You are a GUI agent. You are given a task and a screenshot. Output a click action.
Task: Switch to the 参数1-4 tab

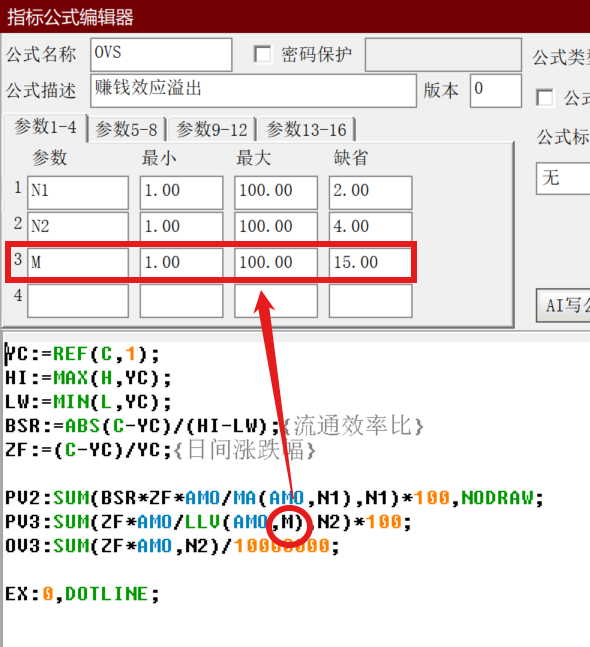pyautogui.click(x=45, y=128)
